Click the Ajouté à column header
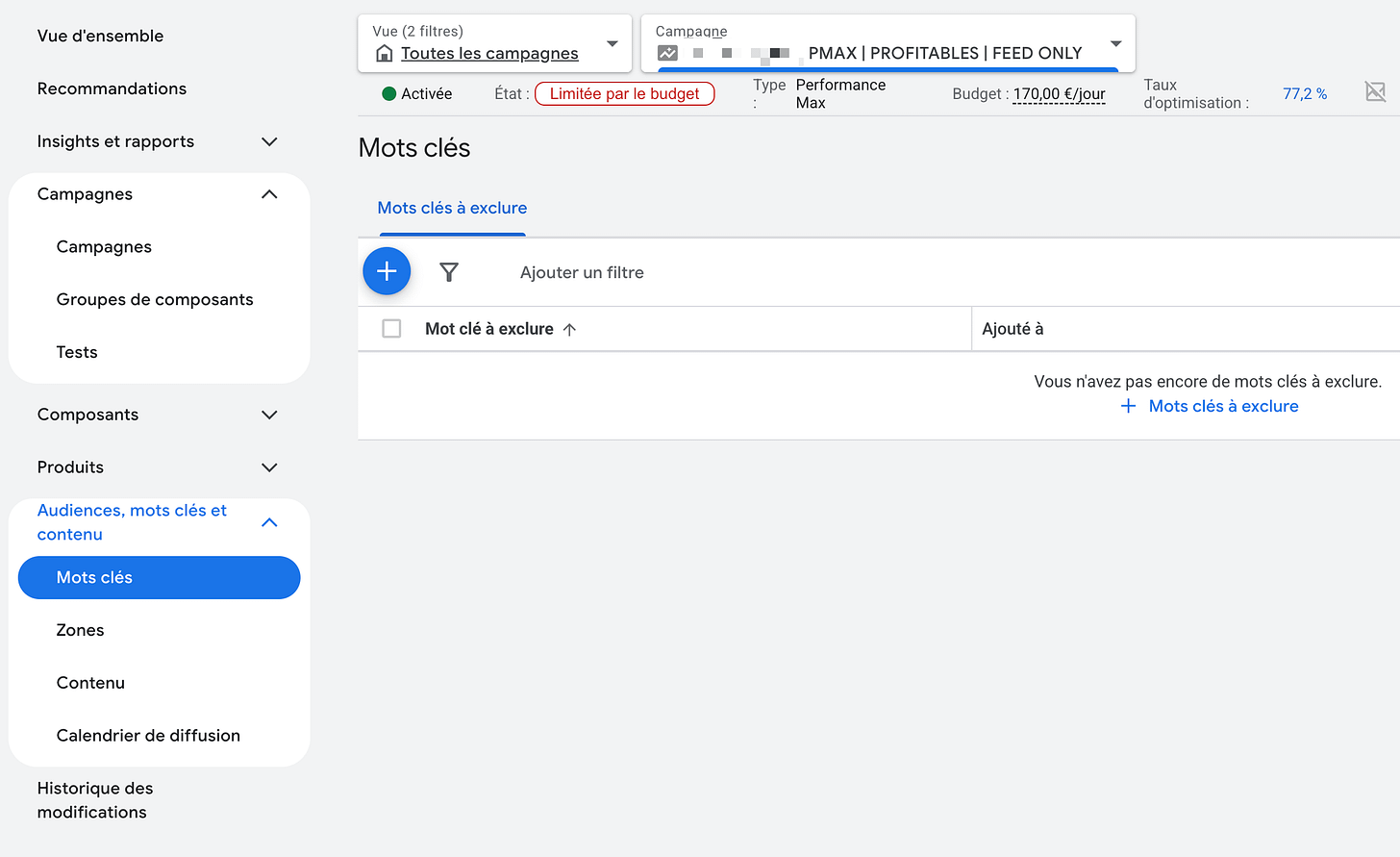Screen dimensions: 1400x857 [1012, 329]
